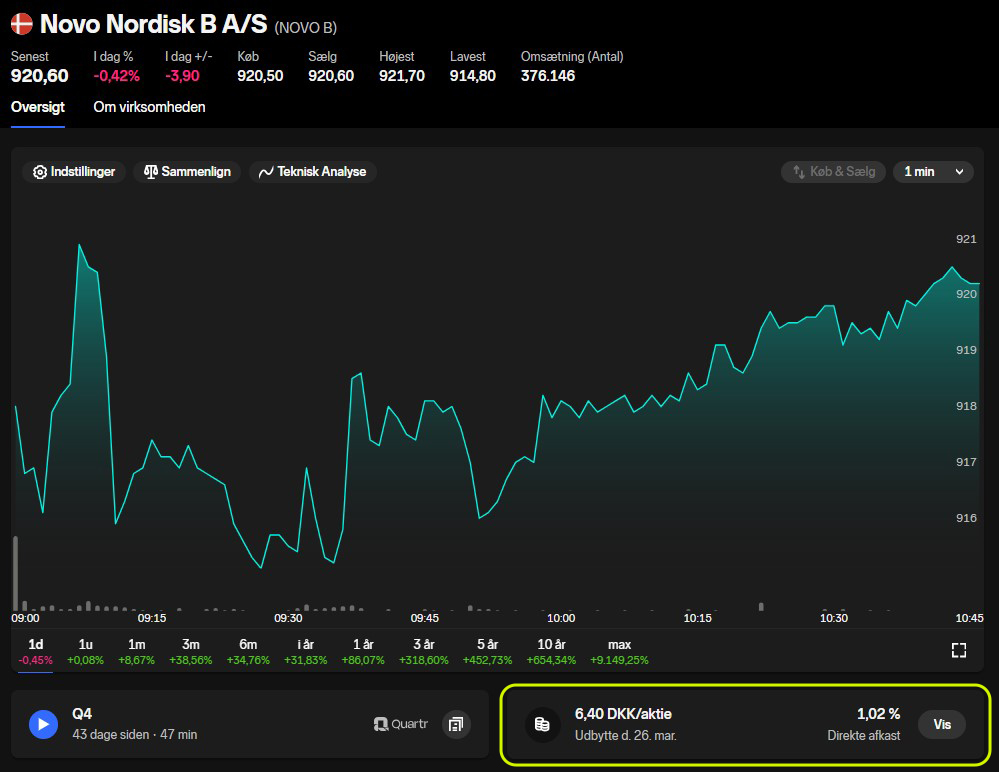The width and height of the screenshot is (999, 772).
Task: Click the chart line near 10:00
Action: pos(561,401)
